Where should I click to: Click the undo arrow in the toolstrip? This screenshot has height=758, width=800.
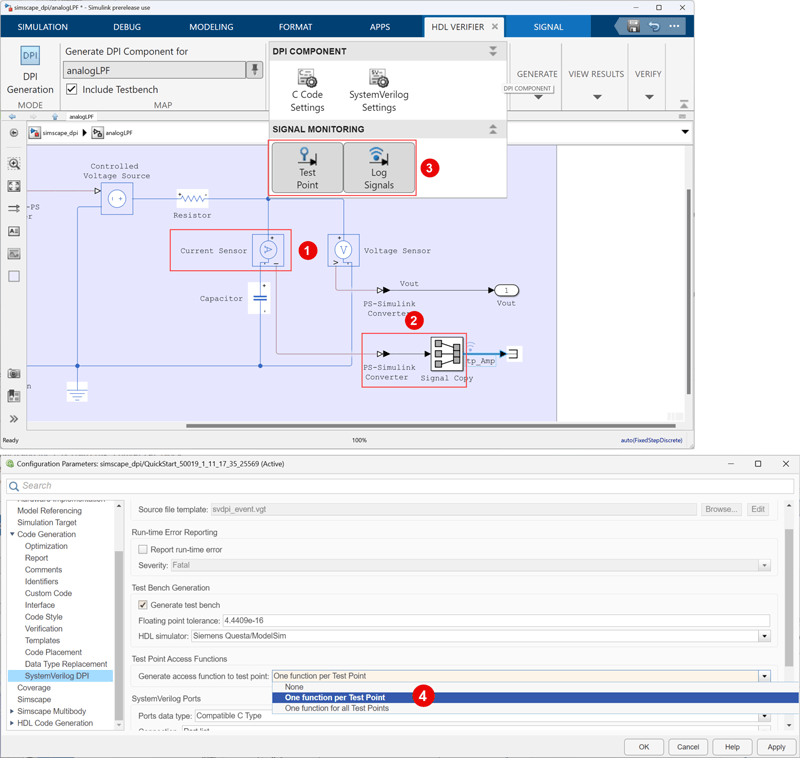point(654,27)
